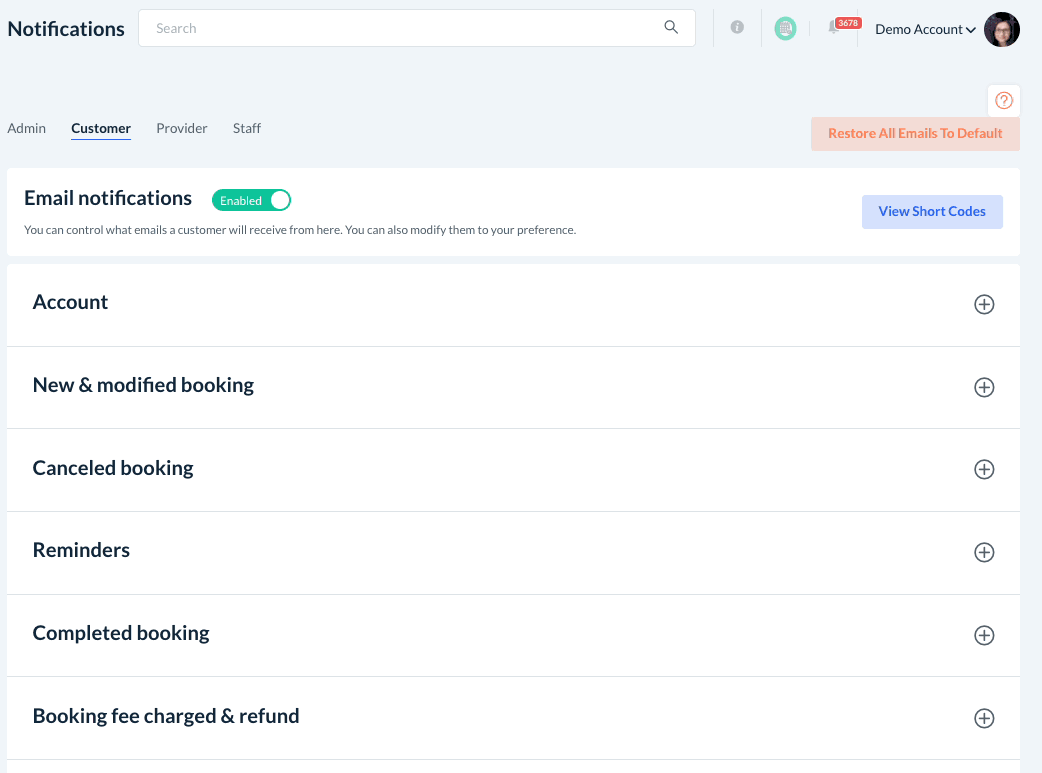Toggle the Email notifications Enabled switch
The image size is (1042, 773).
click(251, 200)
